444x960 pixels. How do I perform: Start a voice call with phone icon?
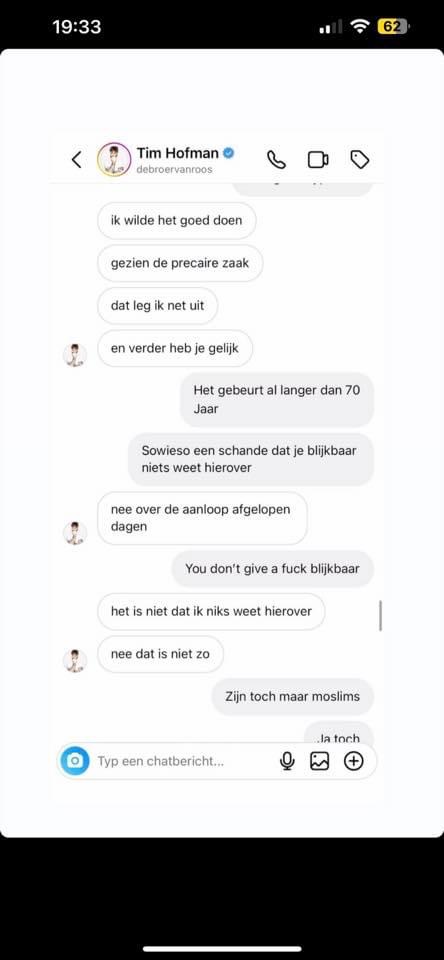coord(276,160)
